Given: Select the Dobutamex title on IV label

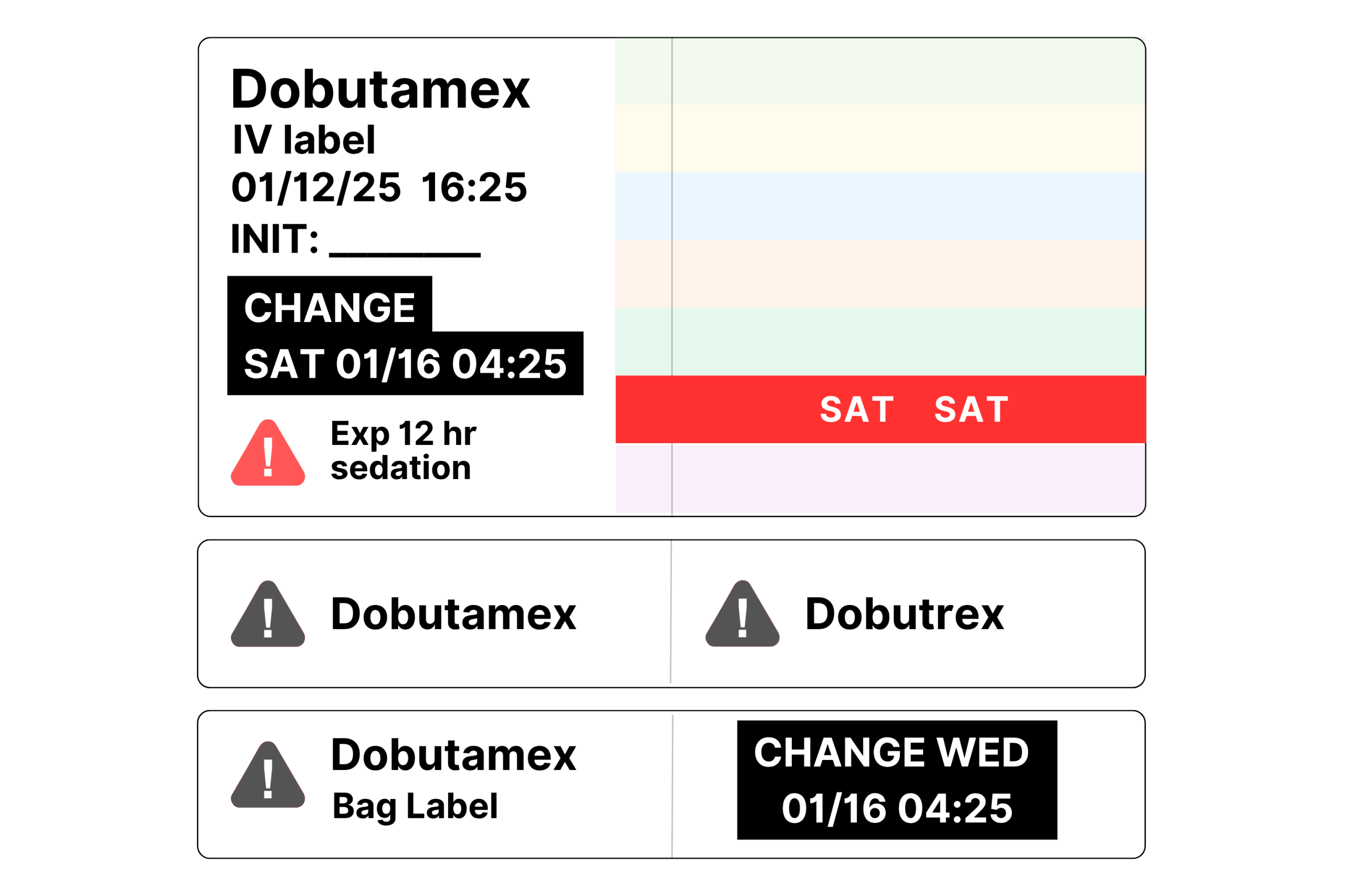Looking at the screenshot, I should (380, 89).
